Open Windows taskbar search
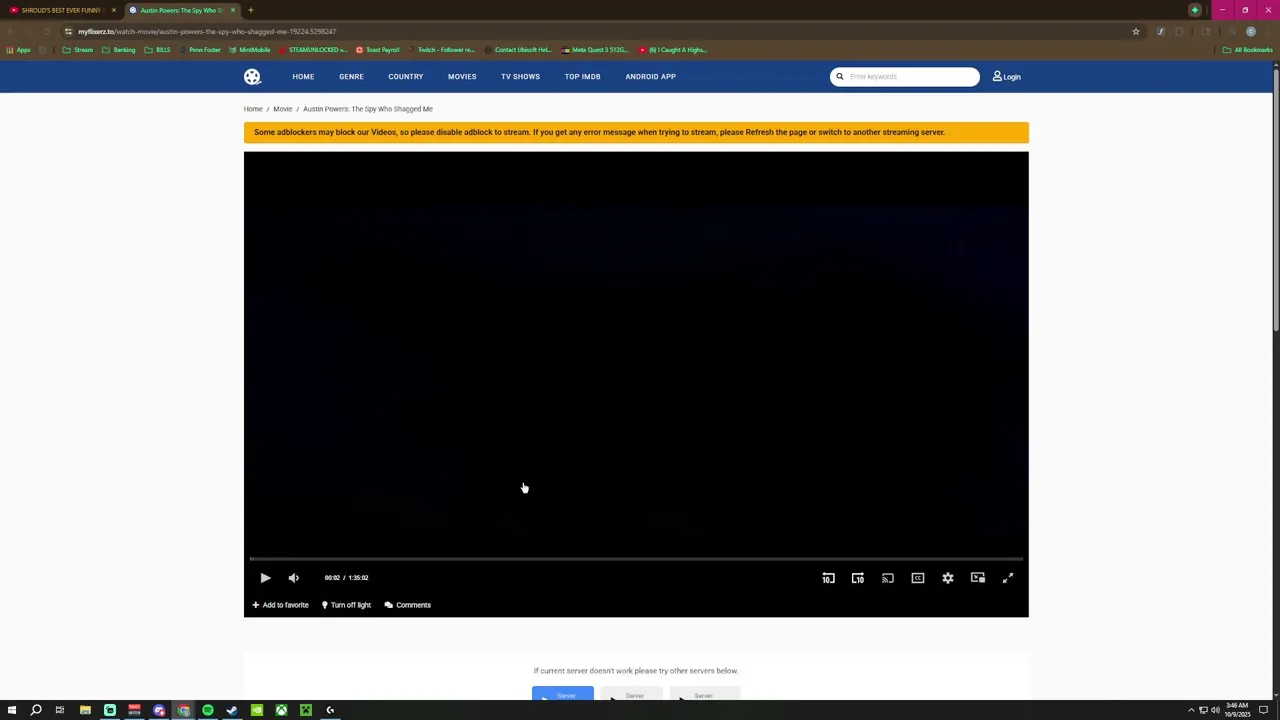The image size is (1280, 720). (36, 710)
